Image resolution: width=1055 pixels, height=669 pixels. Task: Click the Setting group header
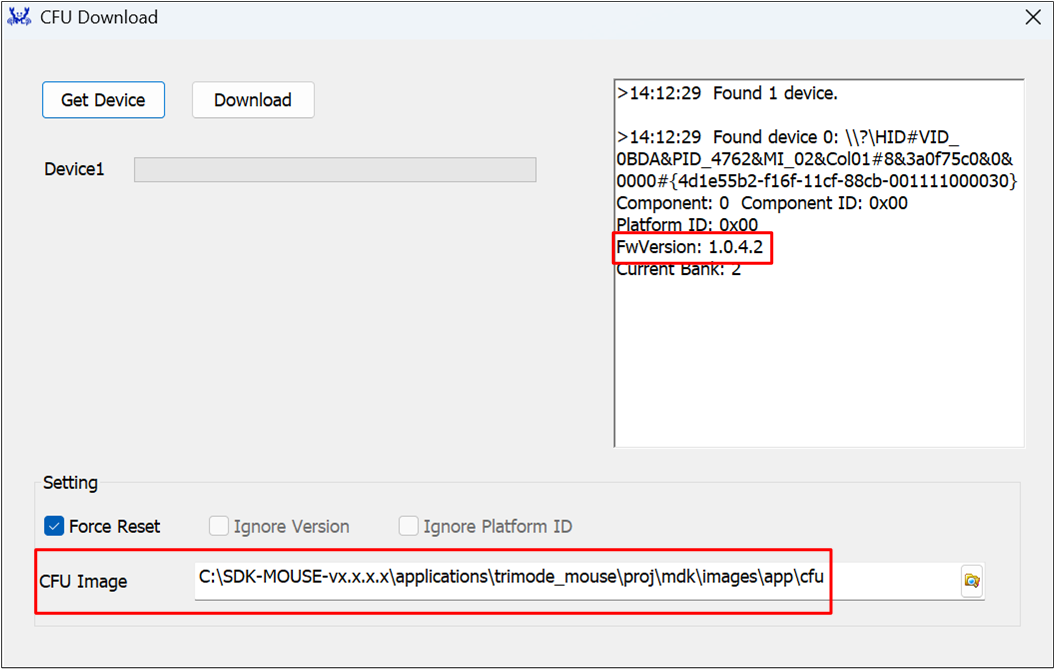click(70, 483)
